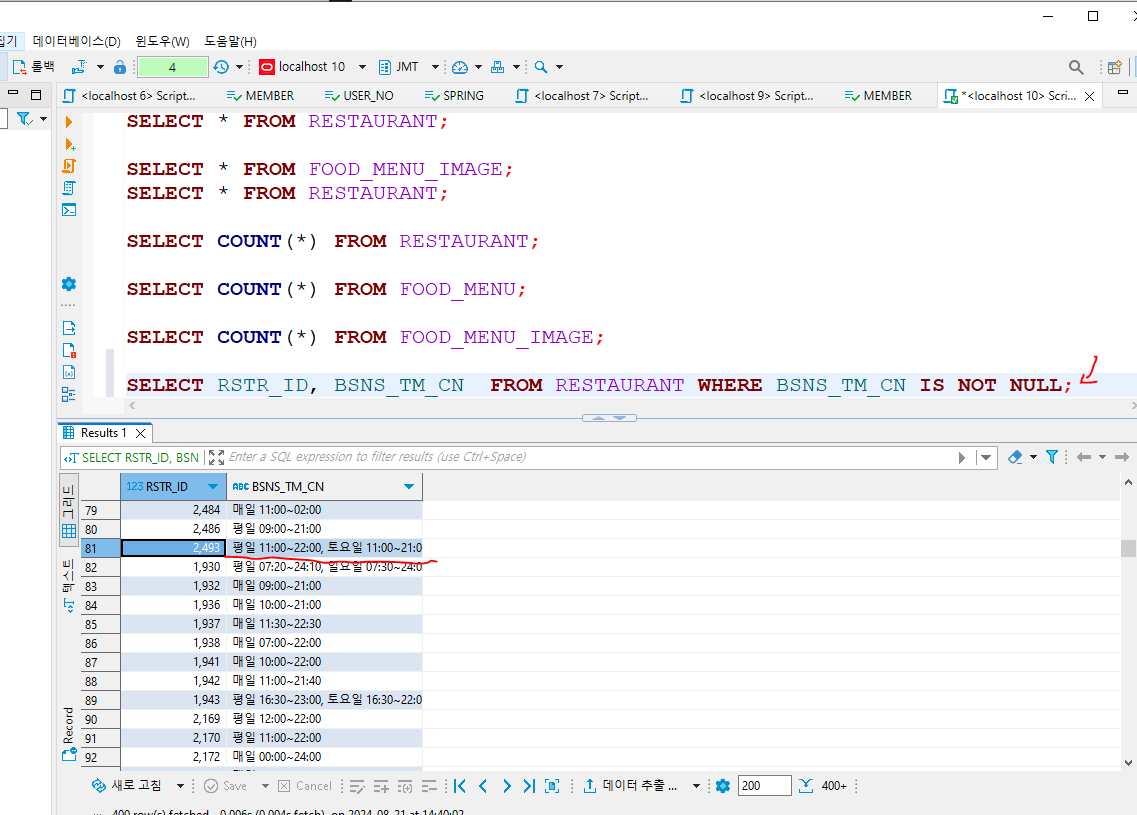This screenshot has height=815, width=1137.
Task: Open the 윈도우(W) menu
Action: click(x=162, y=41)
